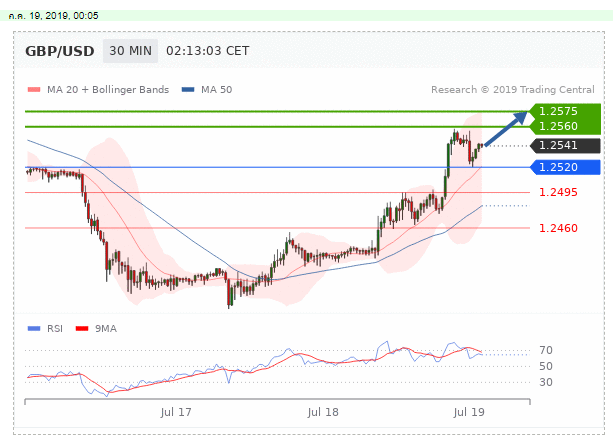This screenshot has height=442, width=613.
Task: Click the RSI 30 level label
Action: click(x=546, y=382)
